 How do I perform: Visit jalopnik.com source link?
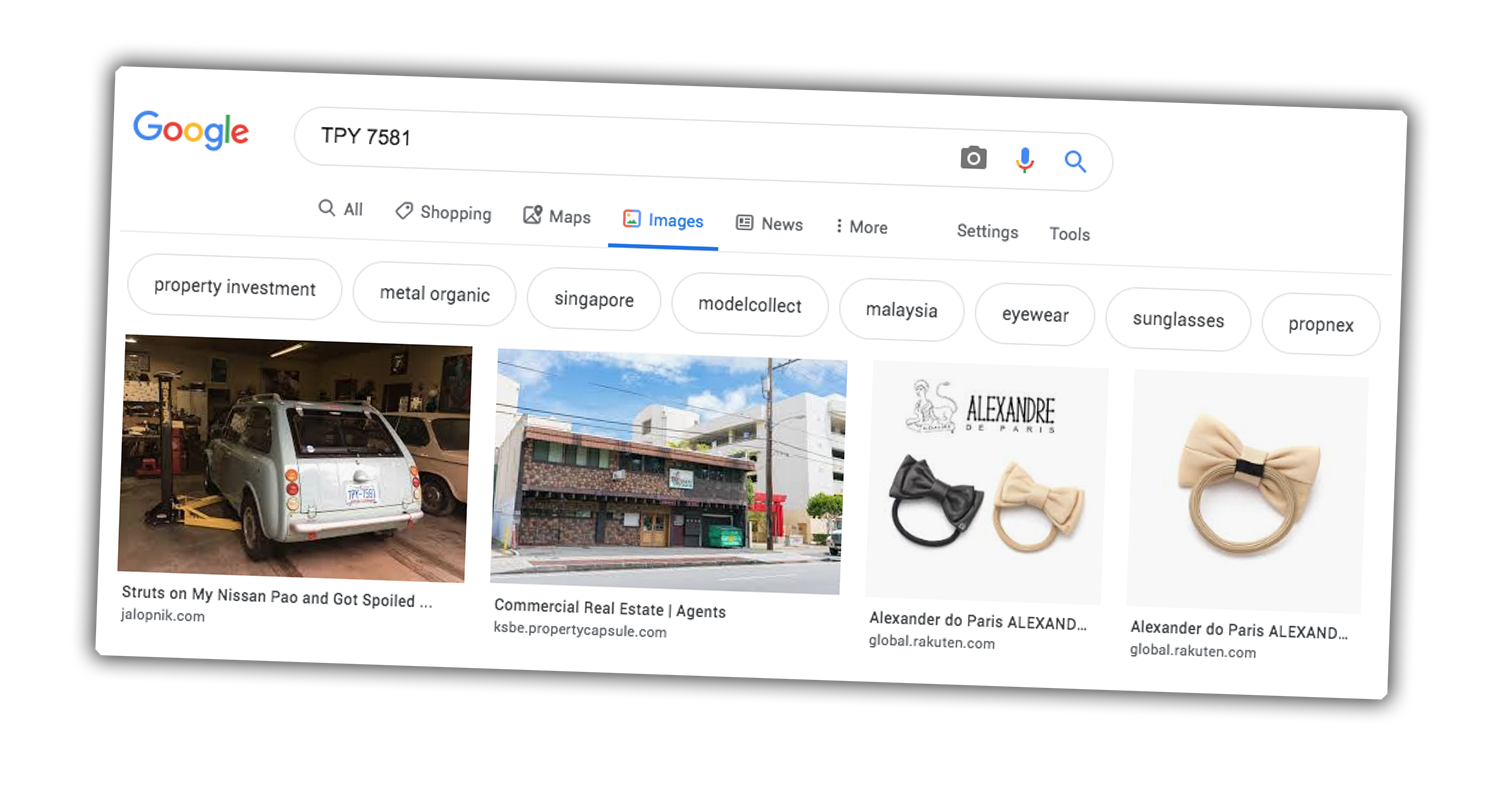(x=163, y=615)
